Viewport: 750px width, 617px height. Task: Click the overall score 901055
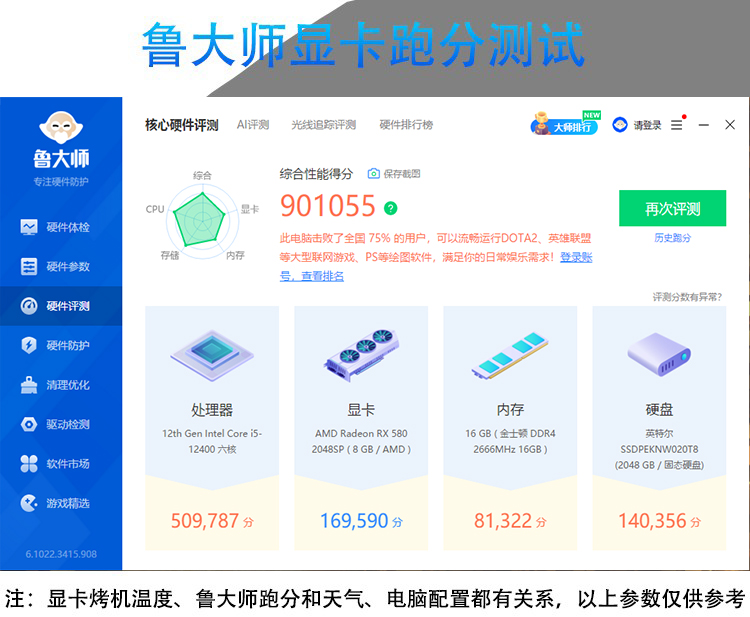coord(328,206)
